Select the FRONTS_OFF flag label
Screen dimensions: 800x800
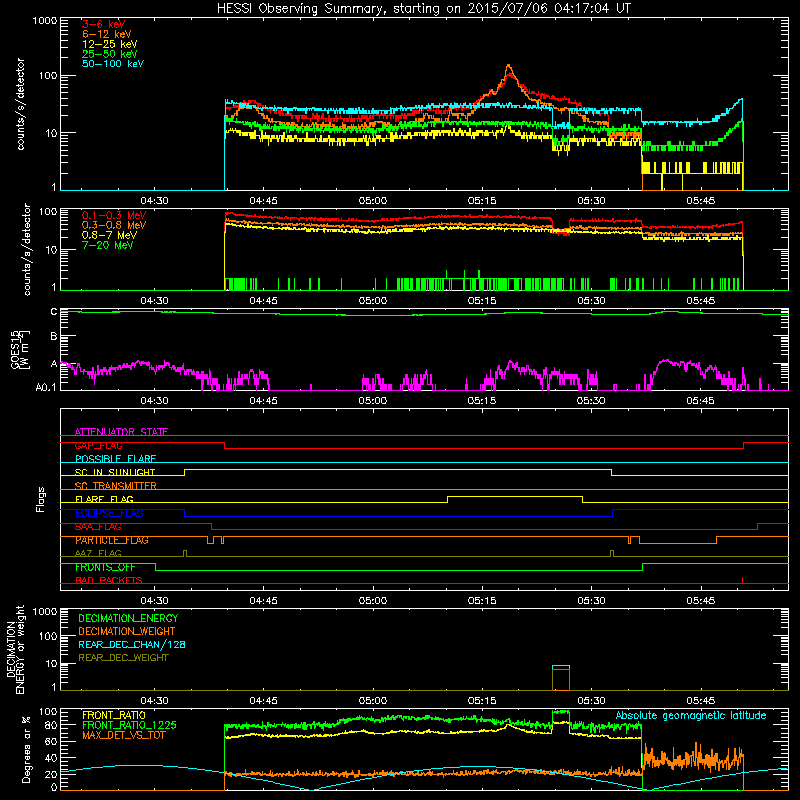(105, 567)
